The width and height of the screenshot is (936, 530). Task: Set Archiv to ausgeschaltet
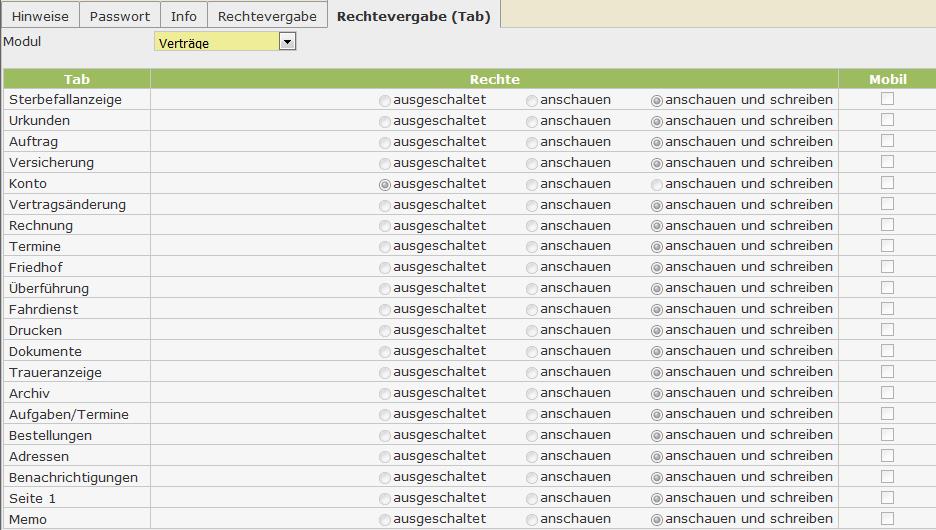[x=385, y=394]
